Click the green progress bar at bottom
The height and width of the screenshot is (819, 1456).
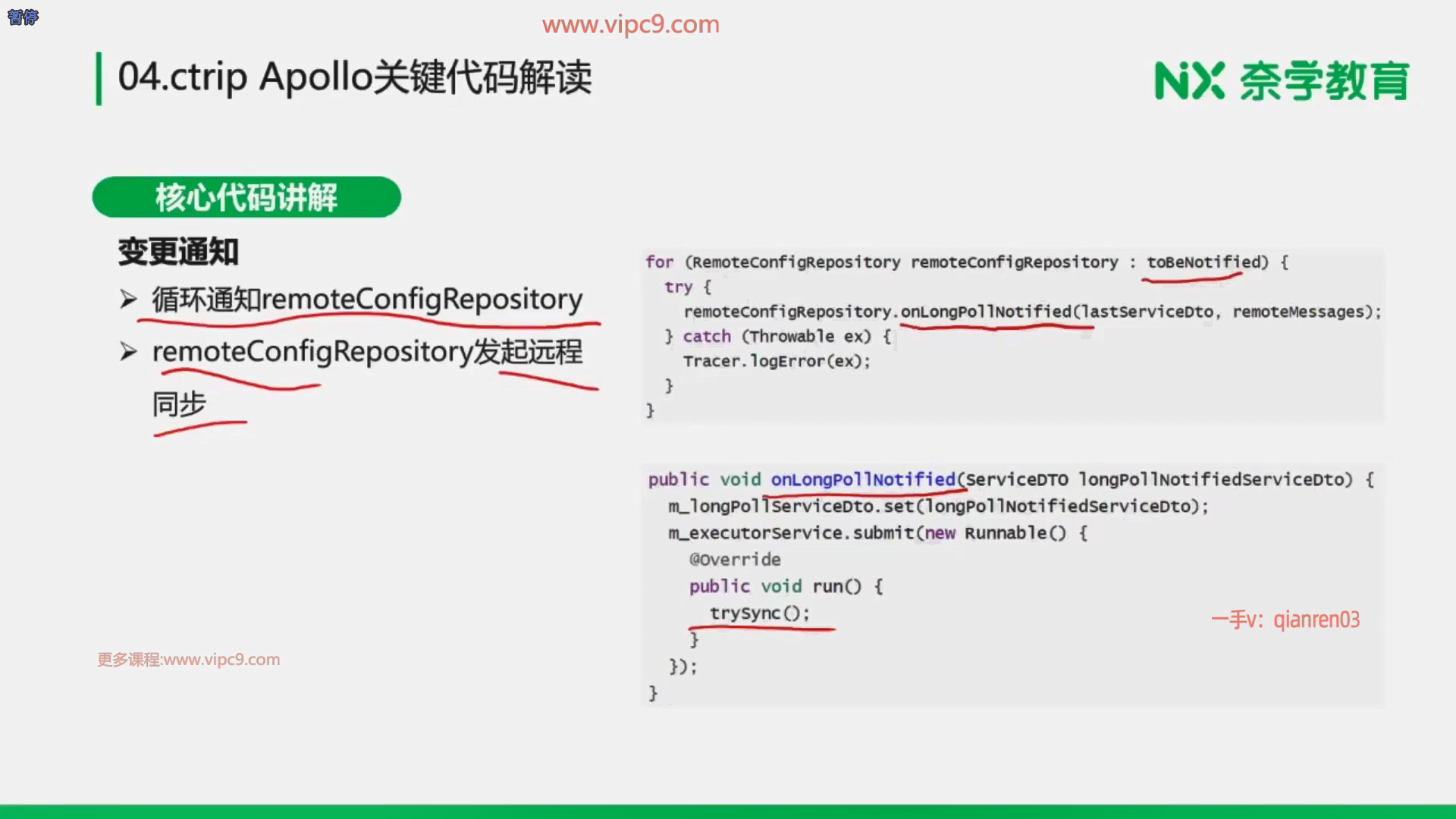pyautogui.click(x=728, y=811)
